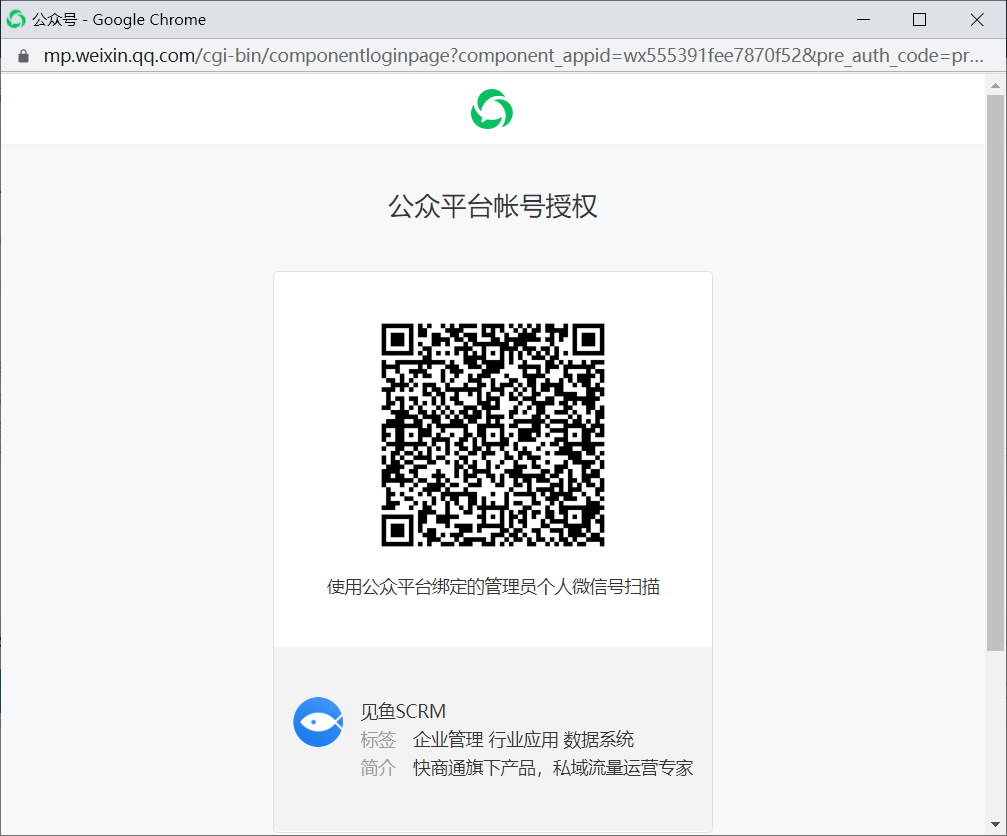Click the Chrome window title favicon
The height and width of the screenshot is (836, 1007).
(x=16, y=19)
